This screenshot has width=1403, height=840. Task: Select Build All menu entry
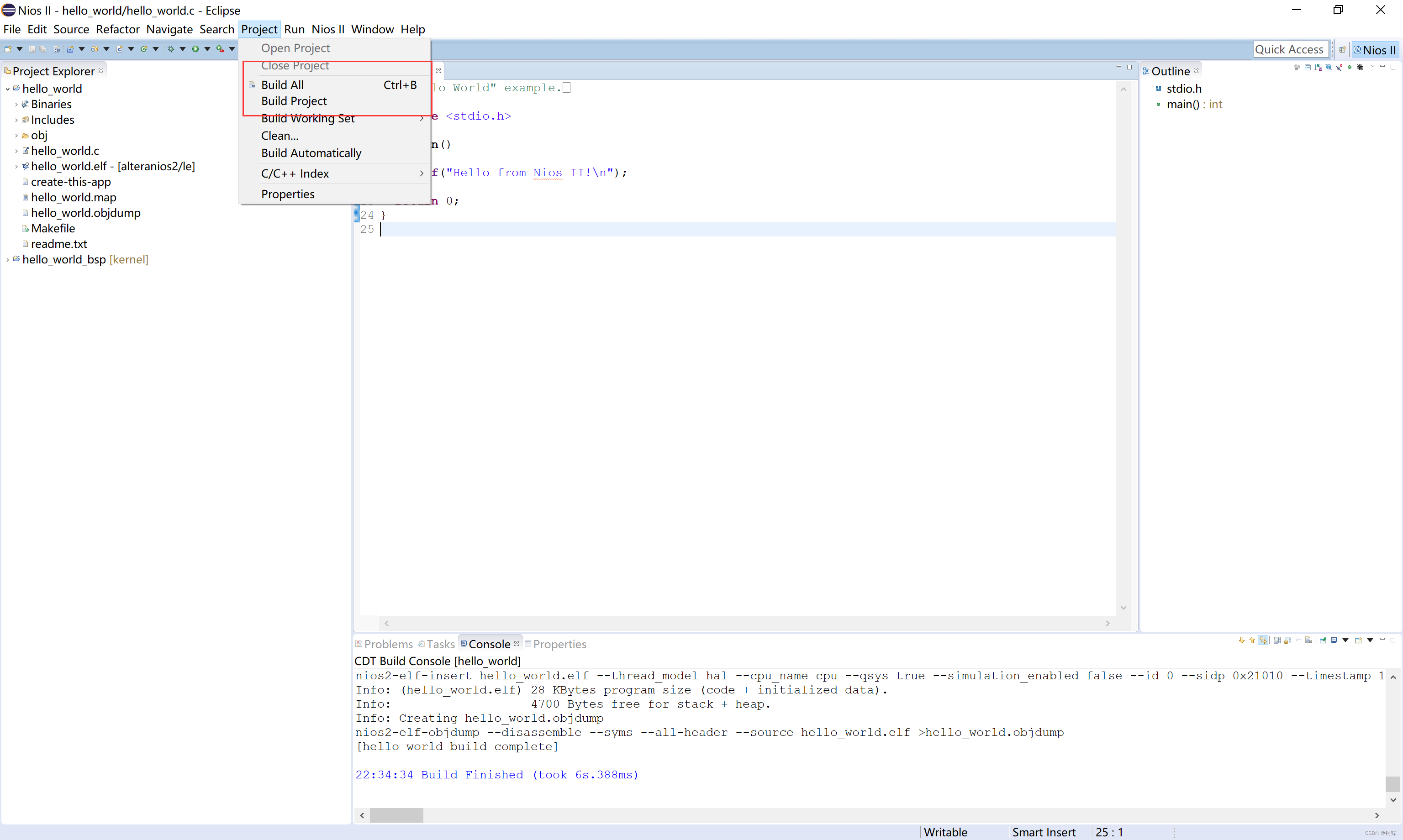pyautogui.click(x=334, y=85)
